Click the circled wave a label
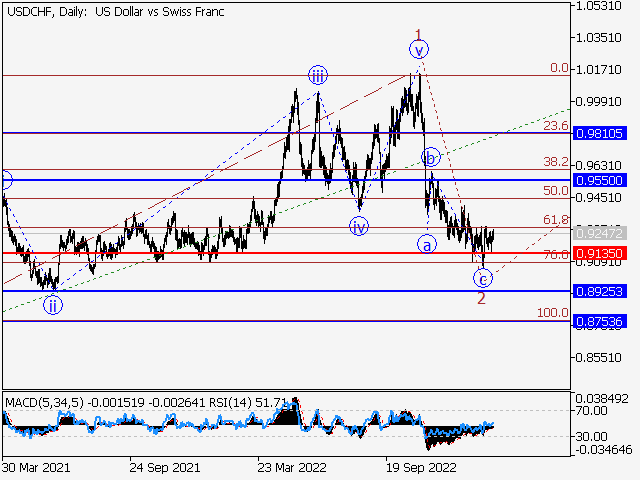640x480 pixels. click(427, 243)
